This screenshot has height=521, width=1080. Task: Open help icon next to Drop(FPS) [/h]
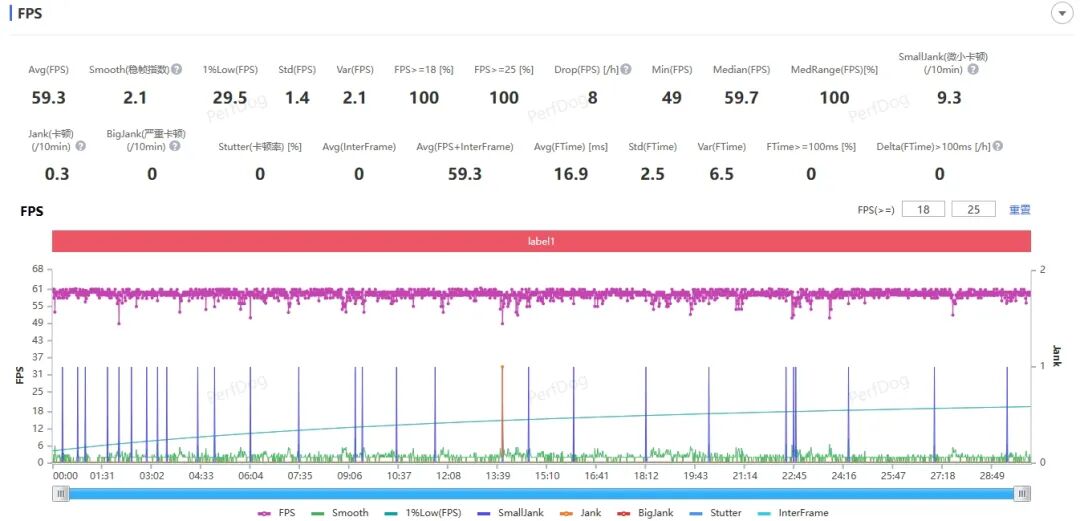point(625,70)
